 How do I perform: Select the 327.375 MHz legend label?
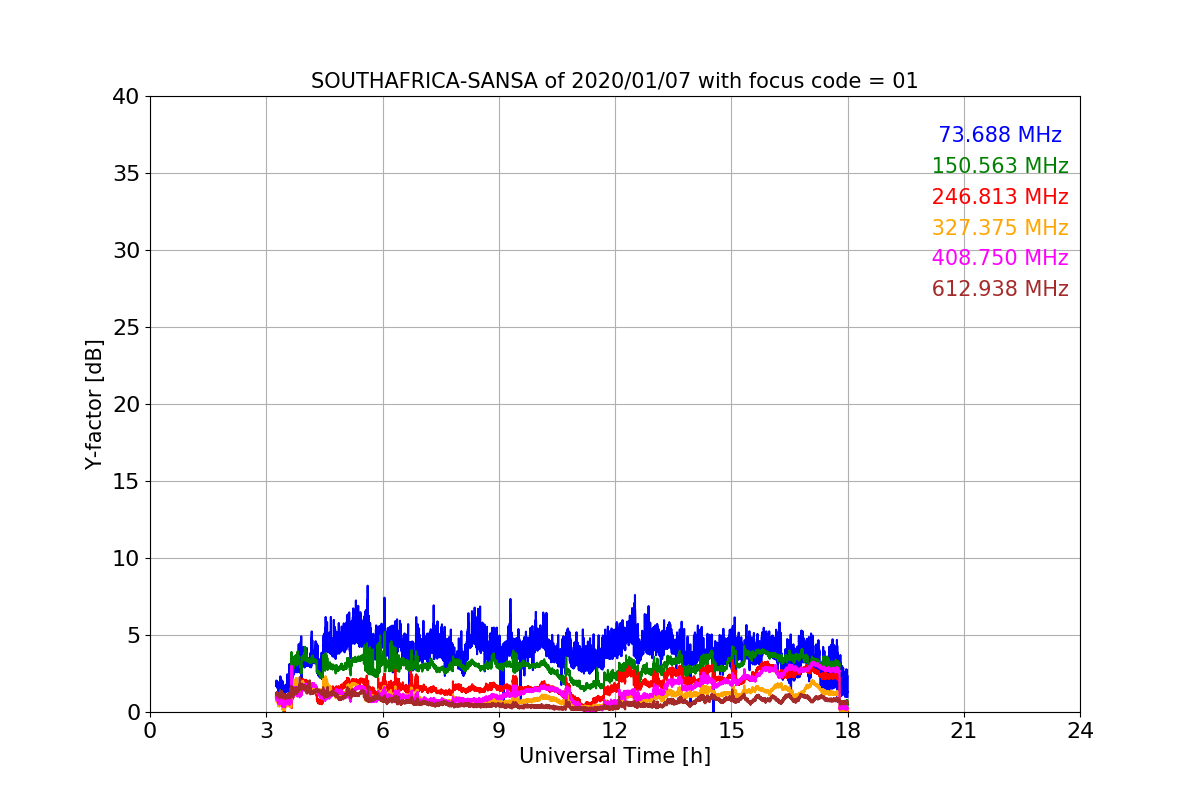pyautogui.click(x=1000, y=228)
